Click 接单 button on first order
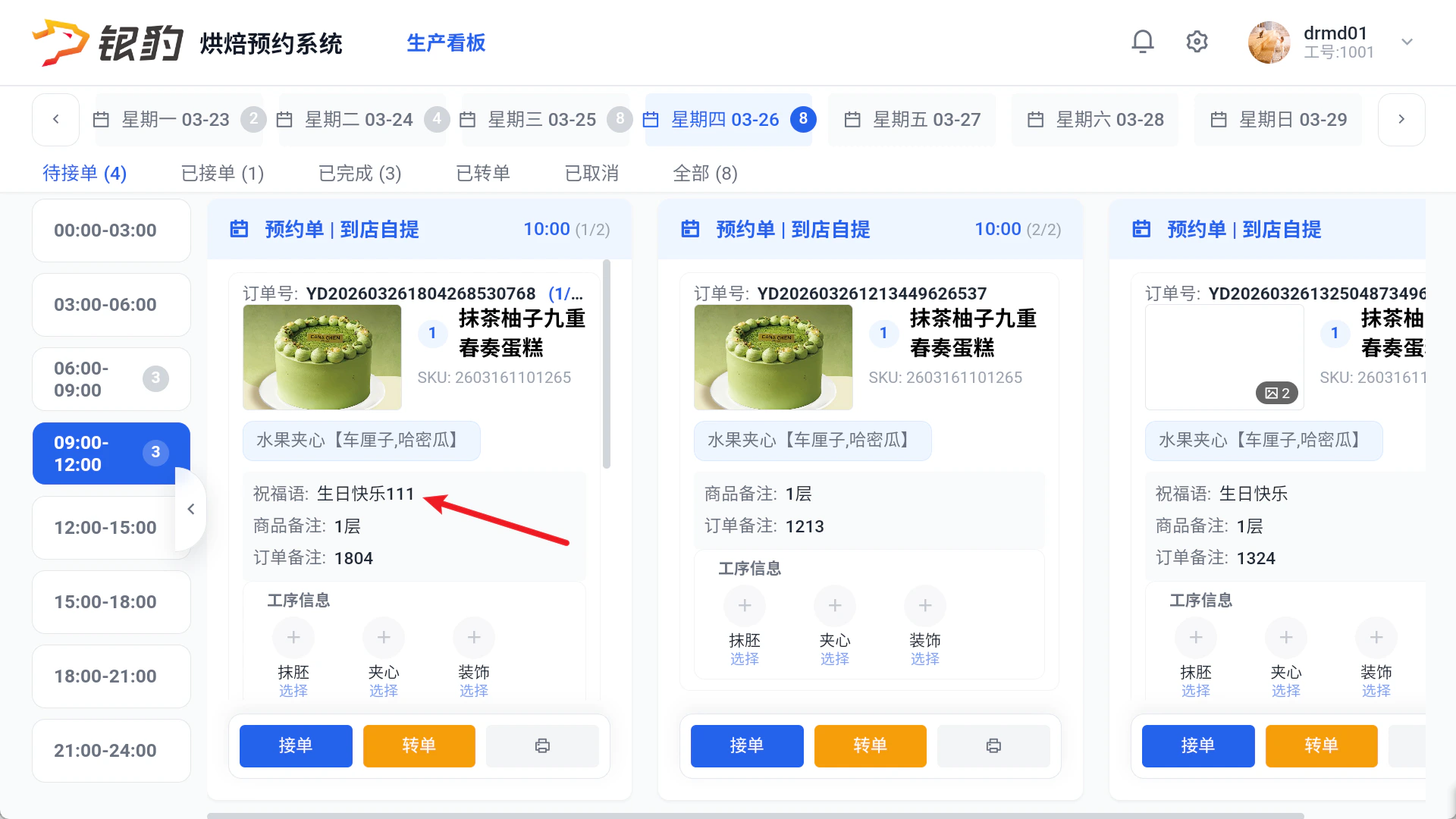Screen dimensions: 1456x819 pyautogui.click(x=296, y=746)
